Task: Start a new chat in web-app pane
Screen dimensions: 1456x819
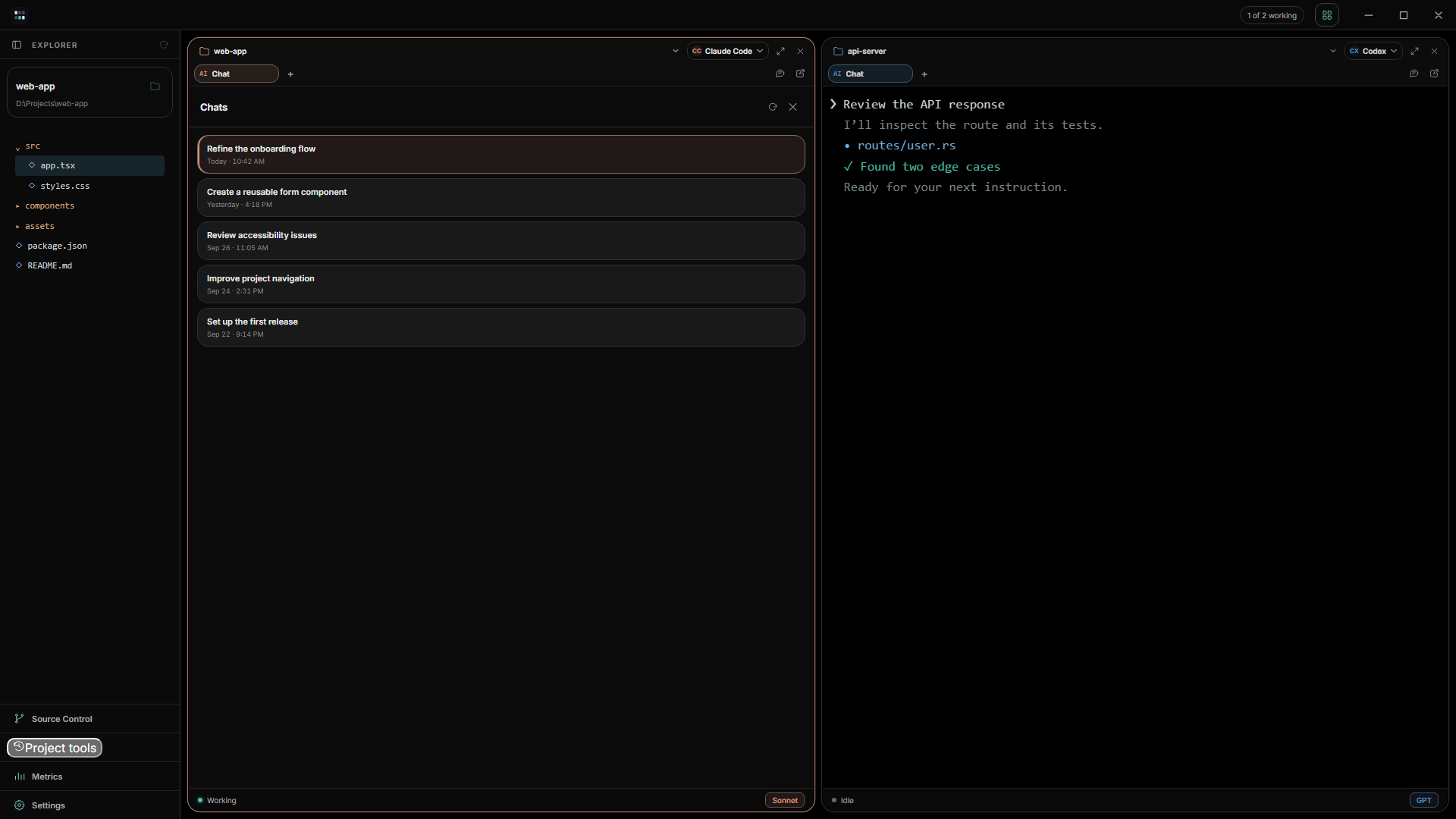Action: (800, 74)
